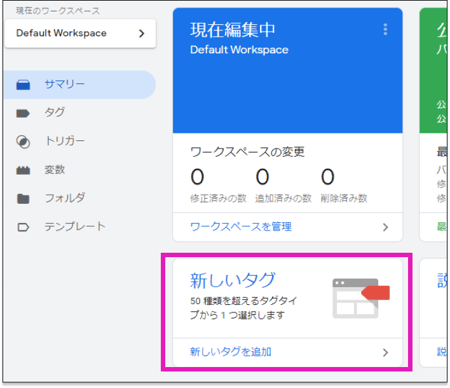This screenshot has height=388, width=450.
Task: Select the サマリー menu item
Action: (80, 85)
